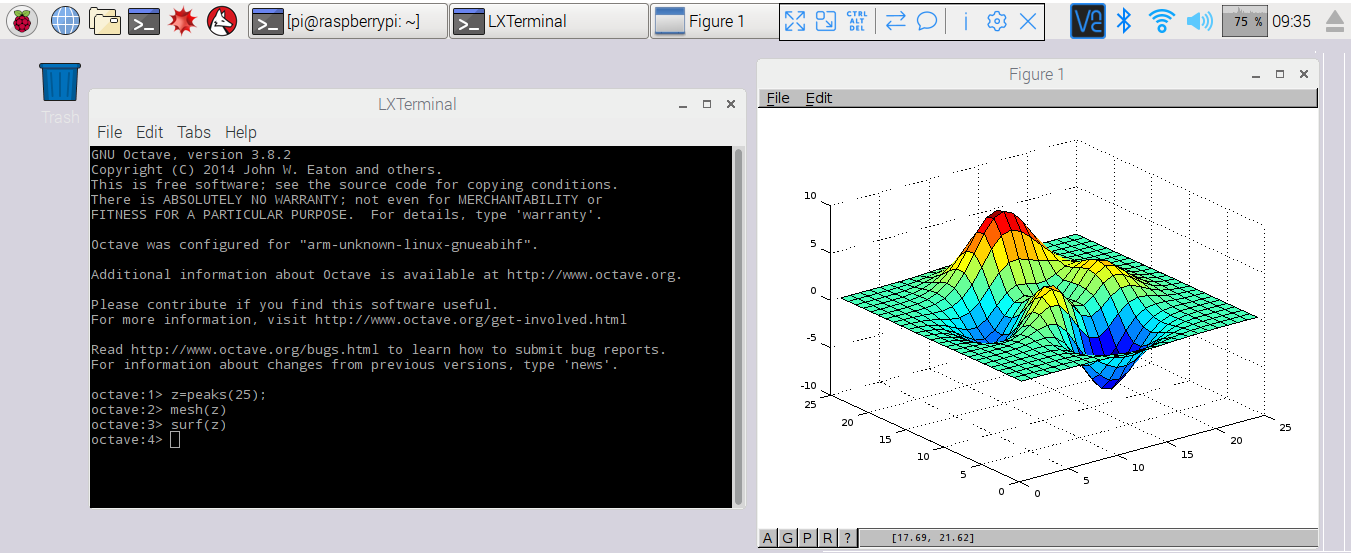Open the Edit menu in Figure 1
The height and width of the screenshot is (554, 1351).
[x=819, y=98]
